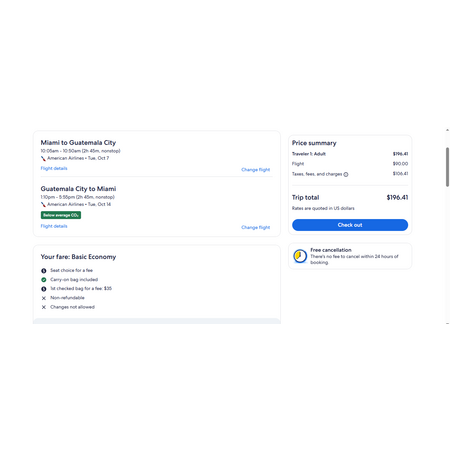Click the Trip total amount $196.41
The image size is (450, 450).
coord(397,198)
